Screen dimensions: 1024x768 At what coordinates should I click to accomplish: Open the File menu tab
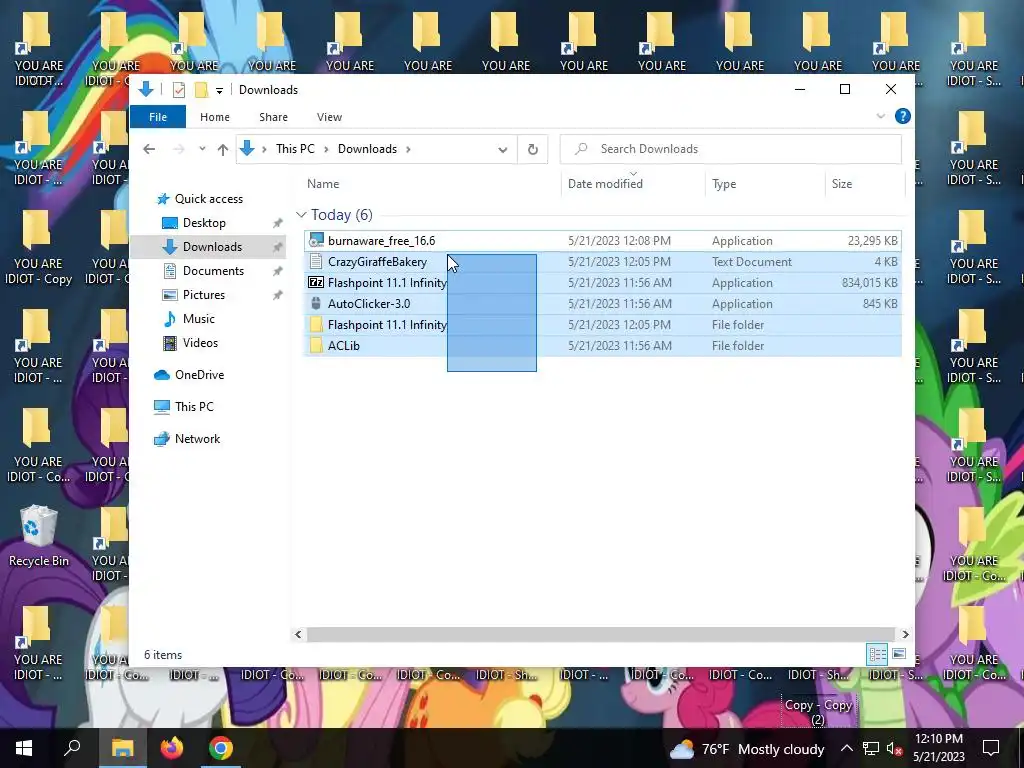click(x=158, y=117)
